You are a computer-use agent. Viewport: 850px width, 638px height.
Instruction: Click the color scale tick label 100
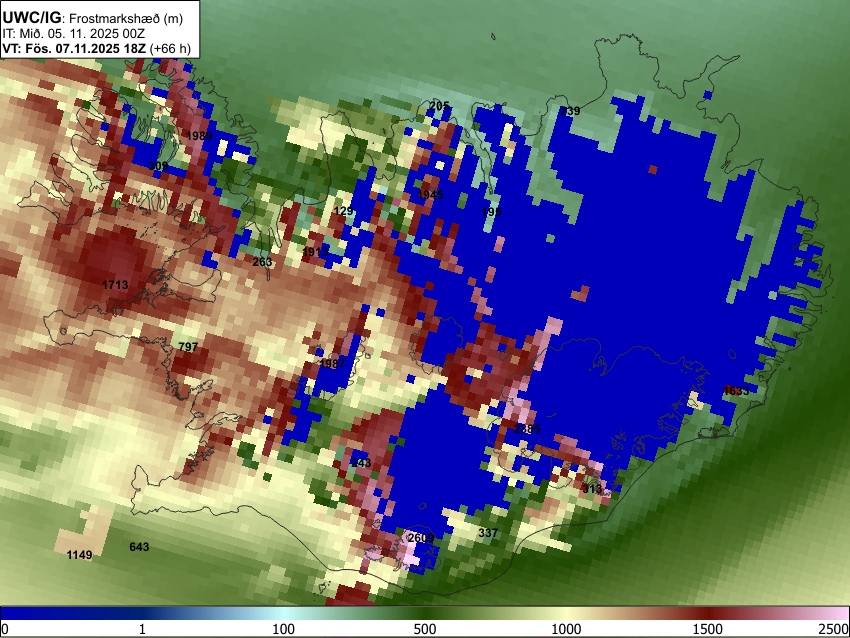pyautogui.click(x=284, y=629)
